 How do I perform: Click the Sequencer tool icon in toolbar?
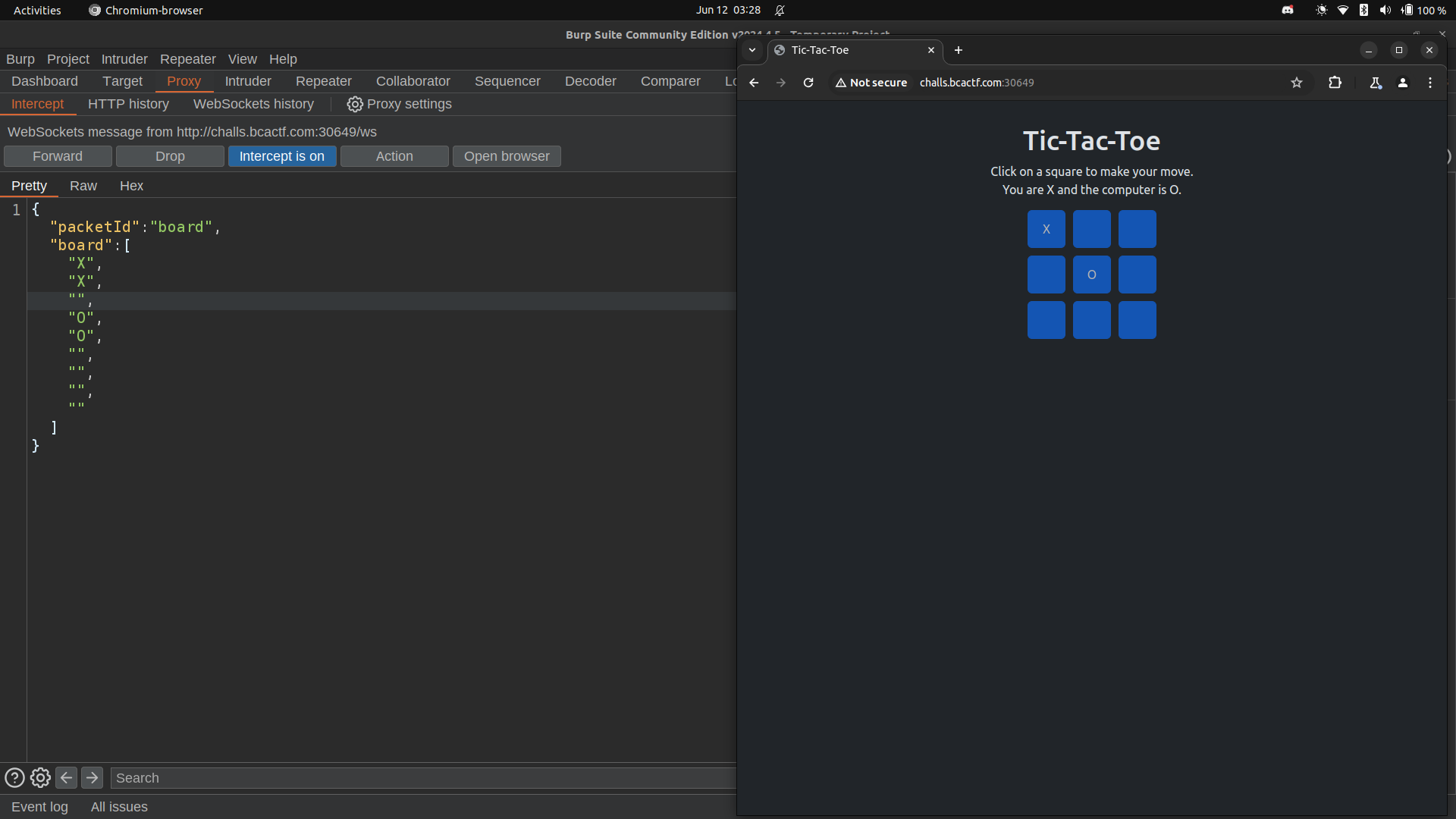(x=506, y=81)
